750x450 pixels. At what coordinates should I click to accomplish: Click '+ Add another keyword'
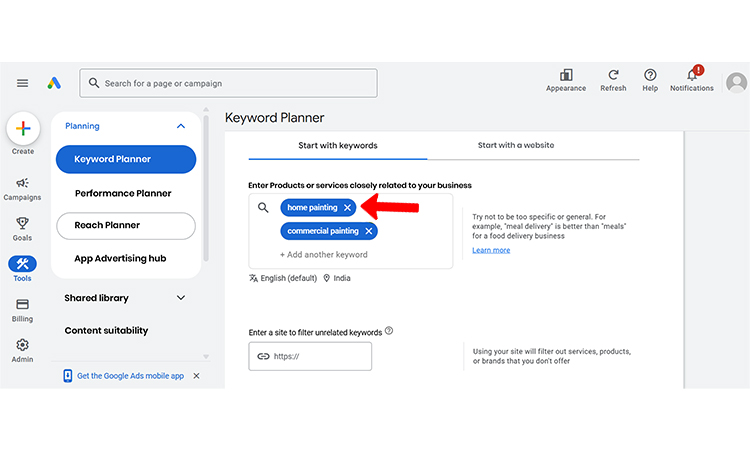coord(324,255)
